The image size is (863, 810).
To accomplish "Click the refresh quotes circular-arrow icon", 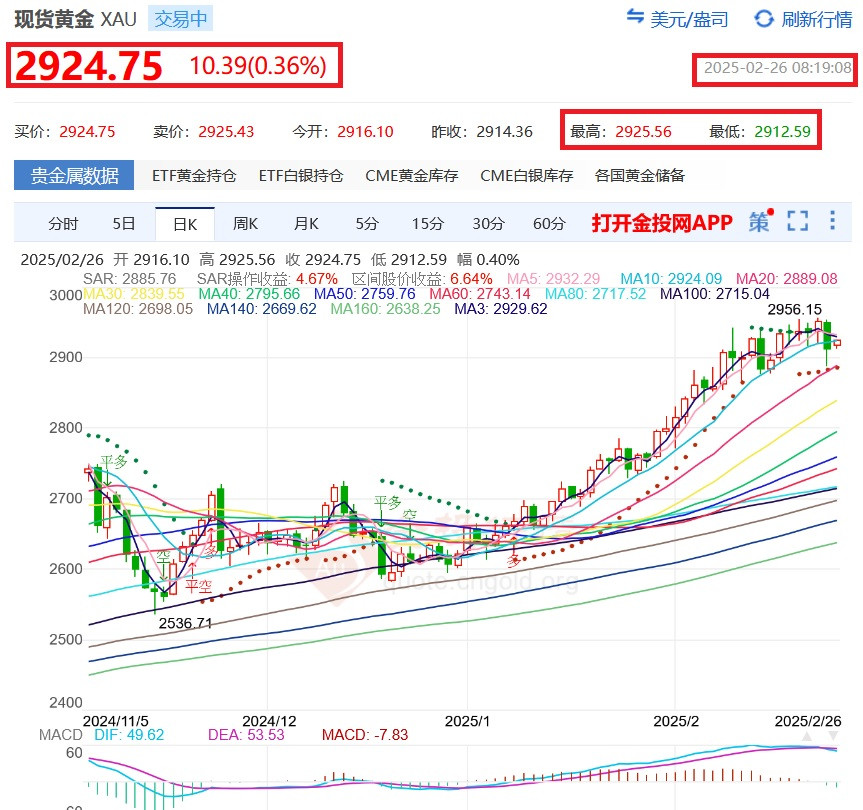I will click(x=764, y=19).
